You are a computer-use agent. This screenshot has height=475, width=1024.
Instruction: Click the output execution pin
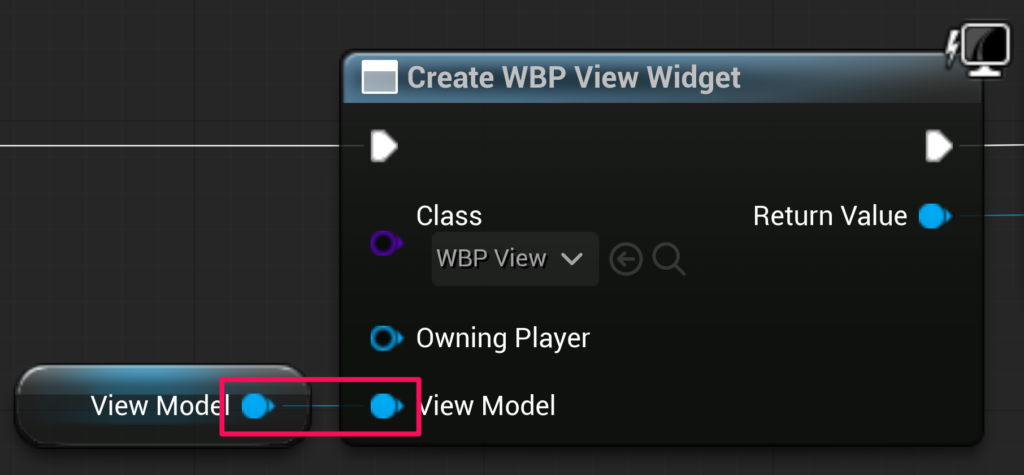coord(939,146)
